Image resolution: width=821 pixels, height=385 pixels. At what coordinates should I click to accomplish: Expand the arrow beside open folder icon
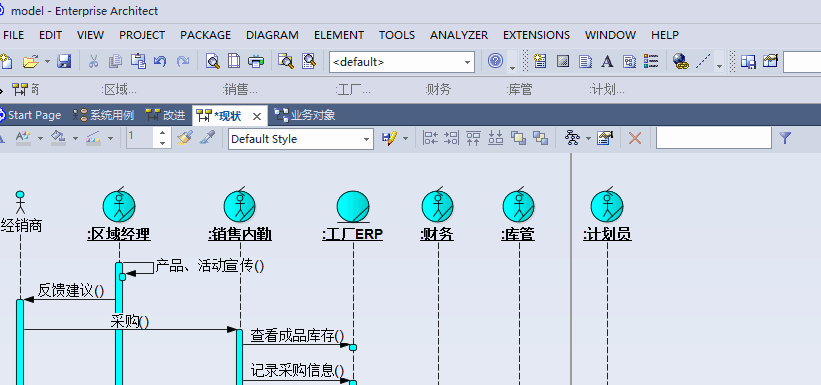tap(47, 62)
